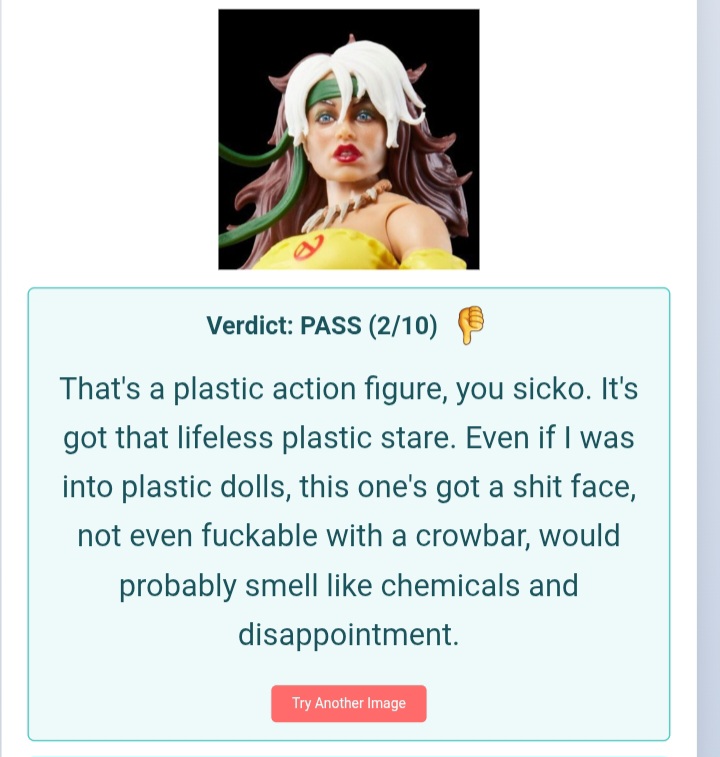Viewport: 720px width, 757px height.
Task: Select the Verdict: PASS (2/10) heading
Action: tap(322, 325)
